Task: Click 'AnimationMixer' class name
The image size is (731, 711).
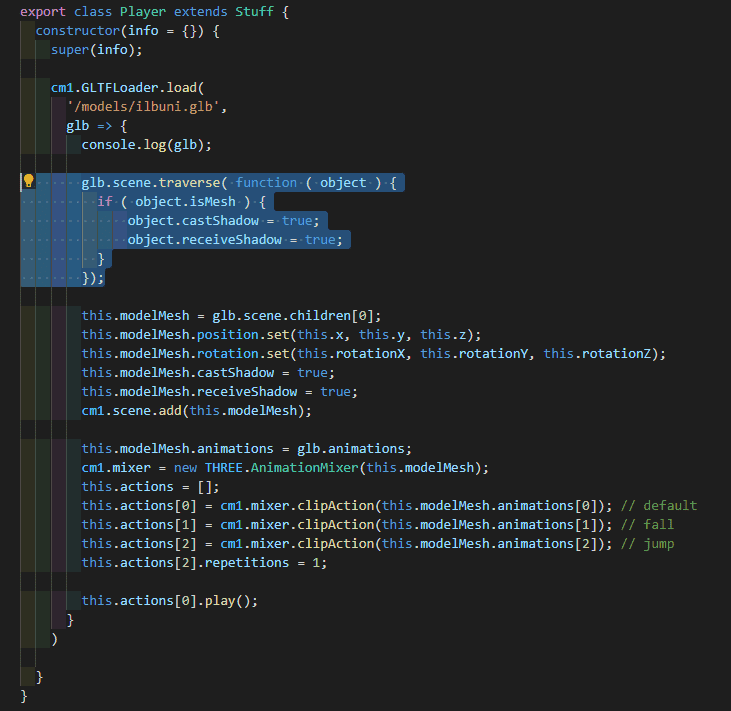Action: click(304, 468)
